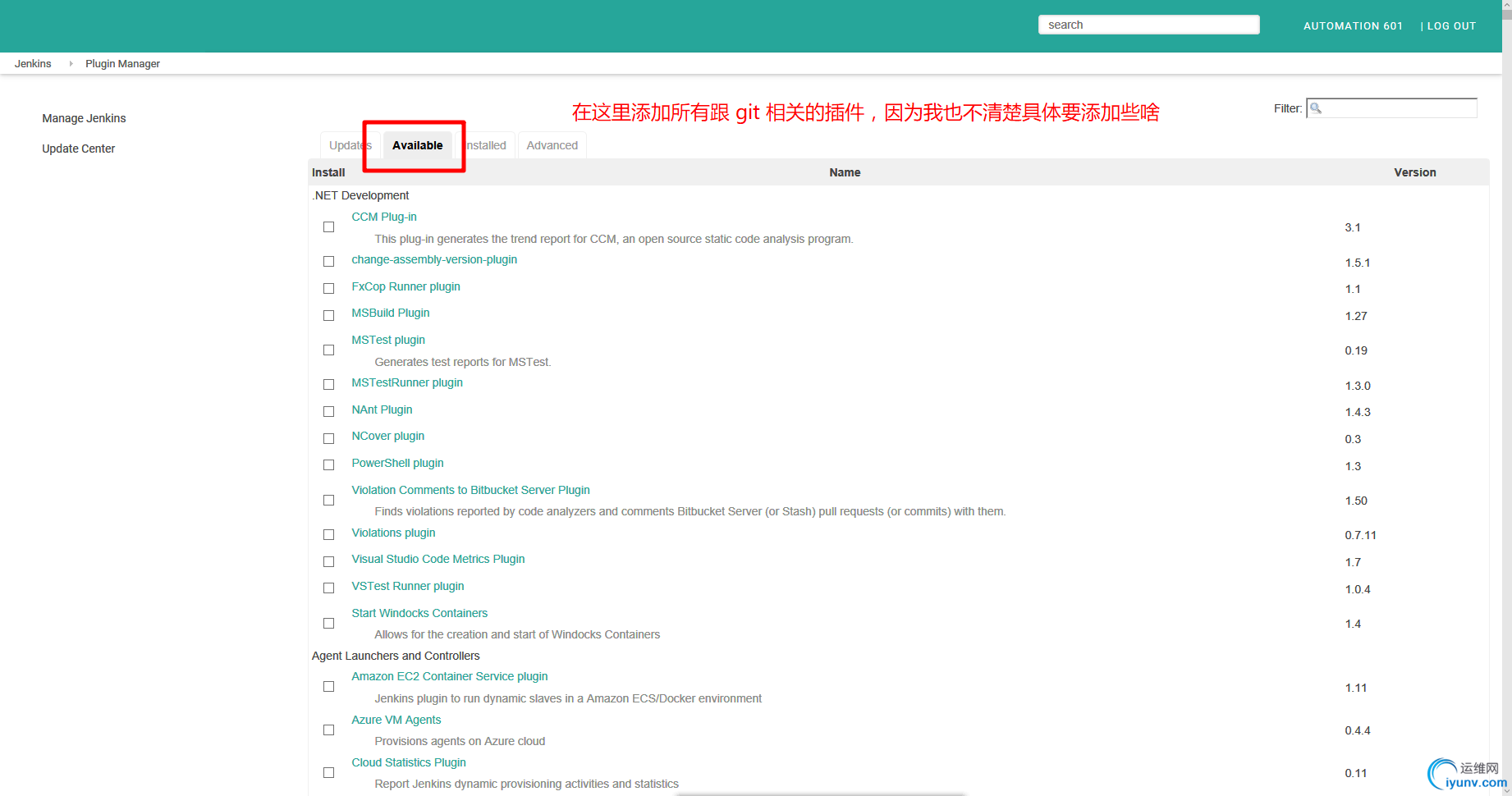This screenshot has width=1512, height=796.
Task: Open Amazon EC2 Container Service plugin link
Action: click(450, 676)
